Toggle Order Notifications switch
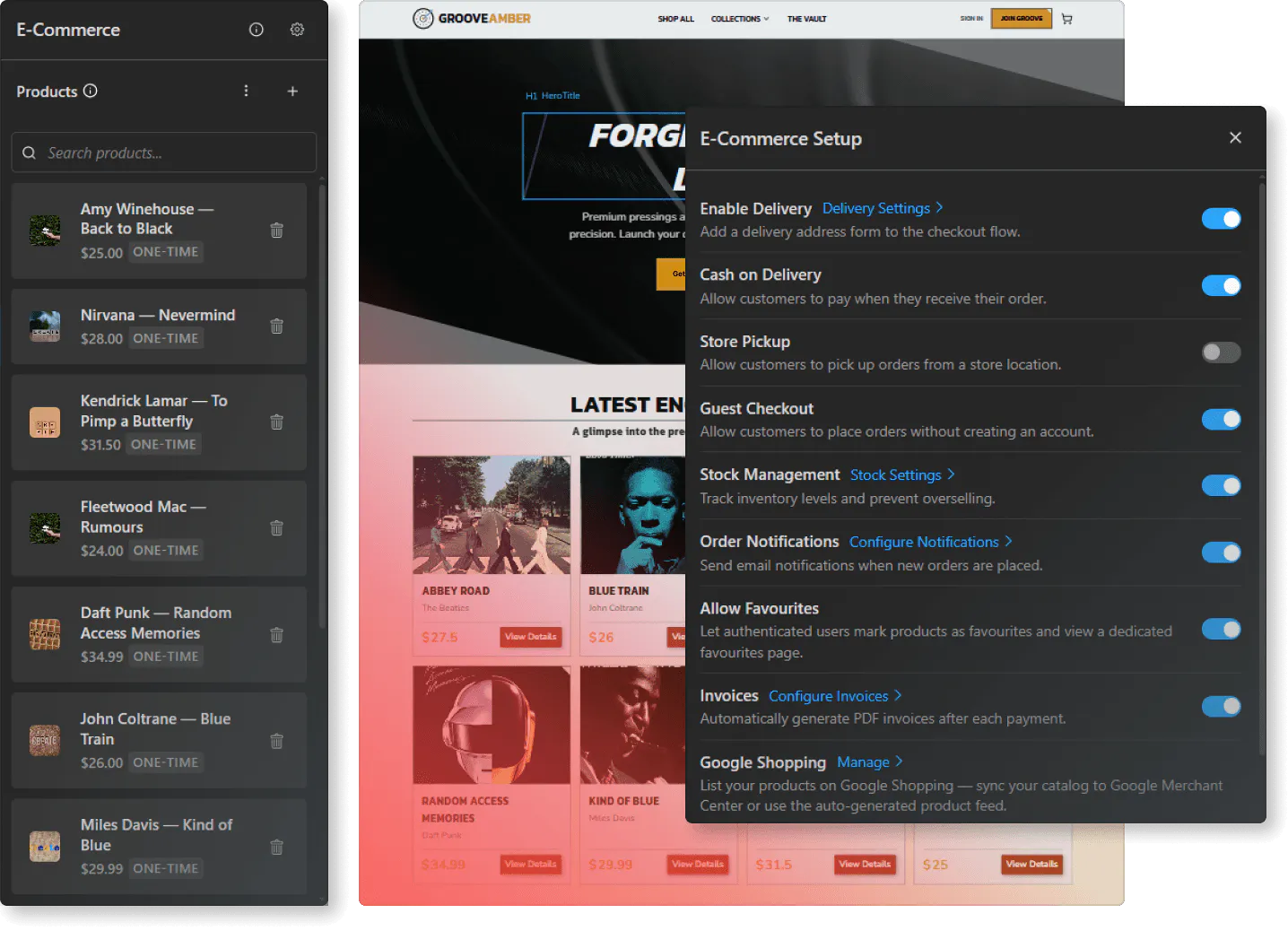The image size is (1288, 931). (x=1221, y=553)
